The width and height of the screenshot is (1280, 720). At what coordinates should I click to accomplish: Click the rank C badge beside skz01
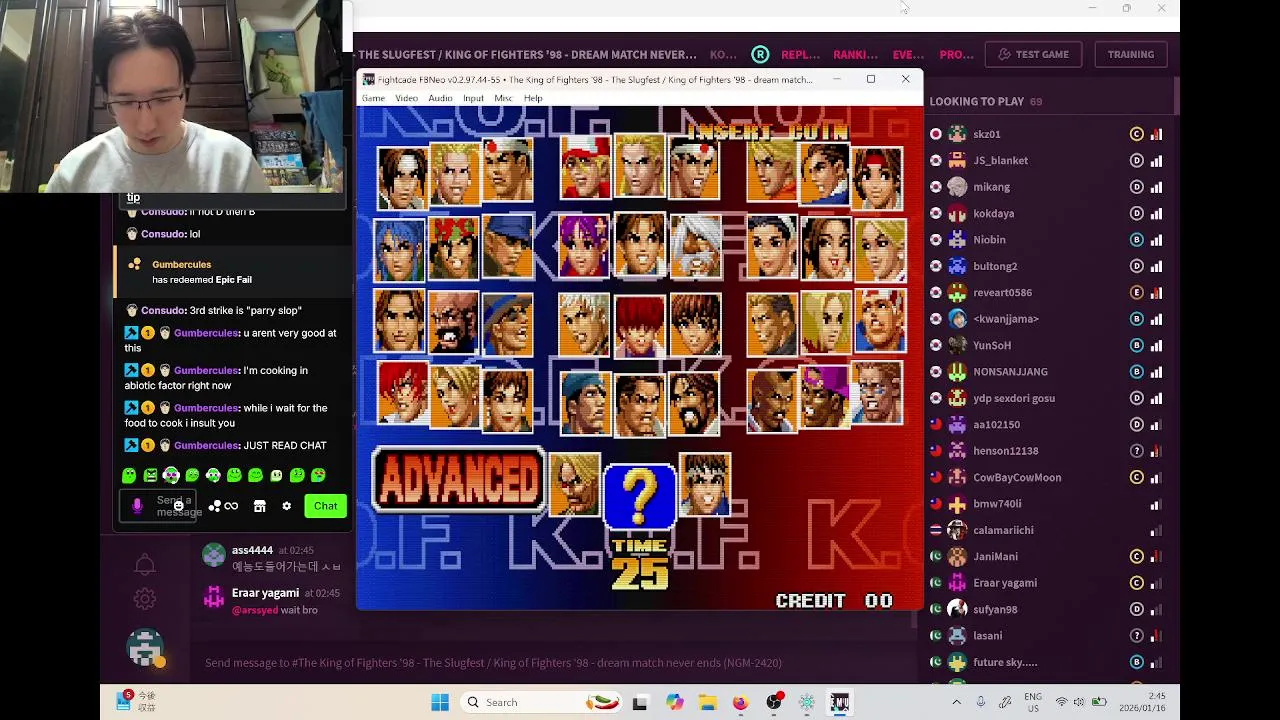click(x=1136, y=134)
